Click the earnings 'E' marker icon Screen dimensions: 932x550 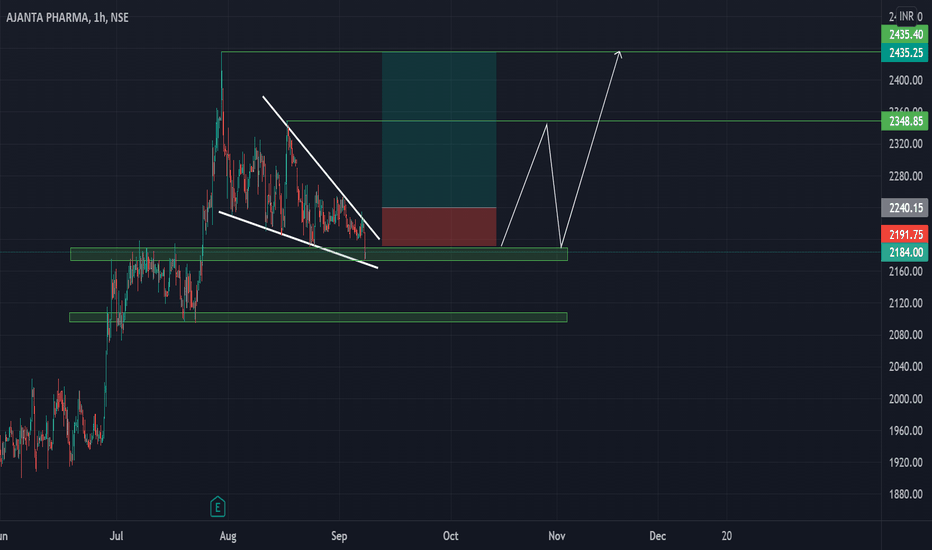click(x=218, y=507)
